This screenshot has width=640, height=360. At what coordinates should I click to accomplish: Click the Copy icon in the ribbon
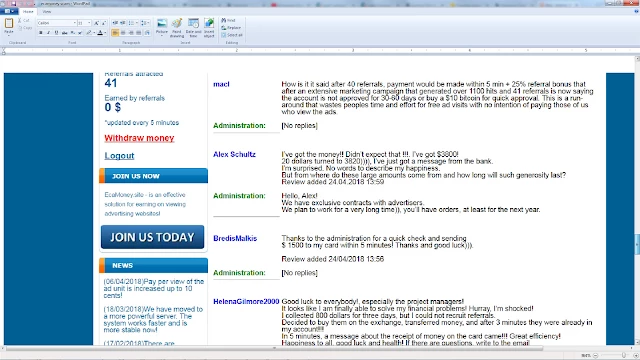tap(20, 28)
